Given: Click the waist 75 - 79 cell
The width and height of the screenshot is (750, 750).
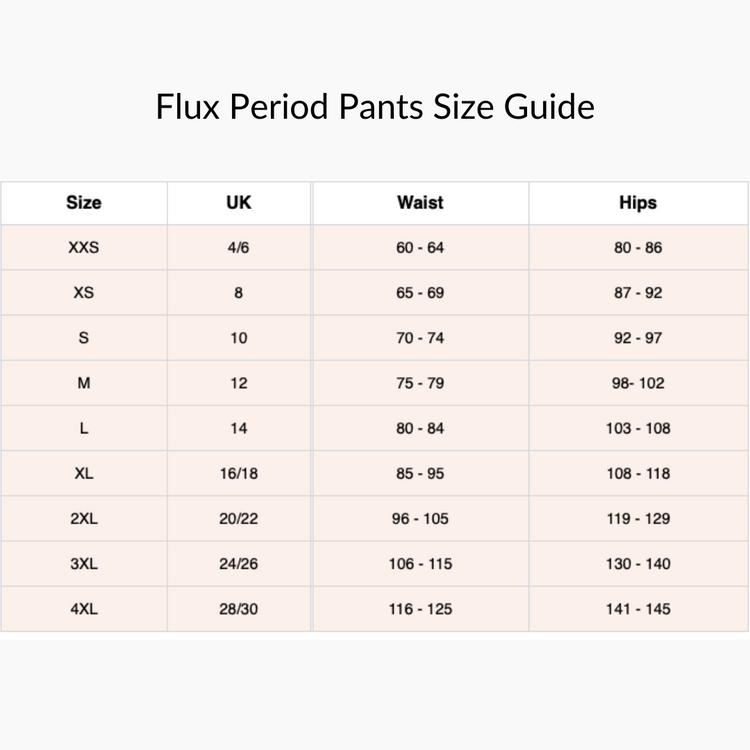Looking at the screenshot, I should coord(420,383).
